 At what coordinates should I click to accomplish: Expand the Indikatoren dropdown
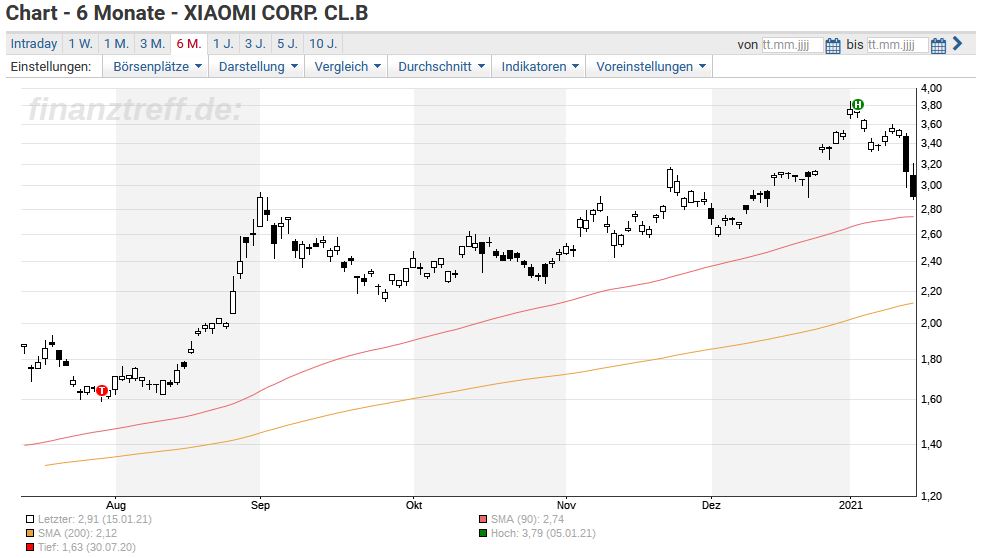(x=539, y=66)
